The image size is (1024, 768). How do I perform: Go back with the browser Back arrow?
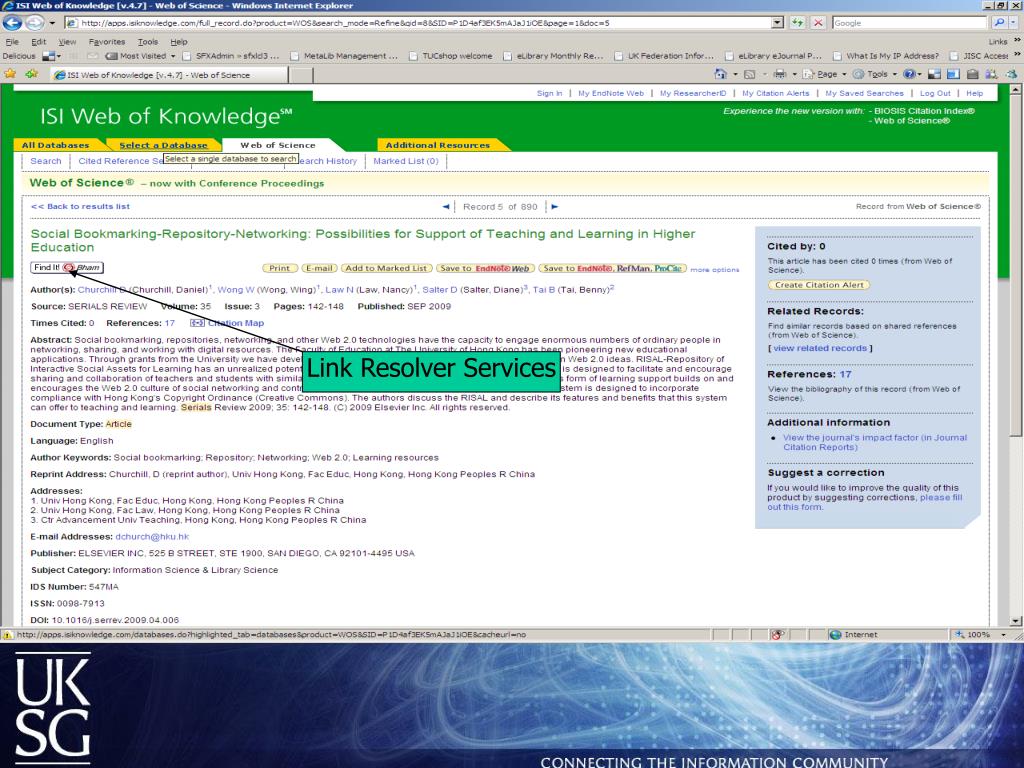(12, 23)
